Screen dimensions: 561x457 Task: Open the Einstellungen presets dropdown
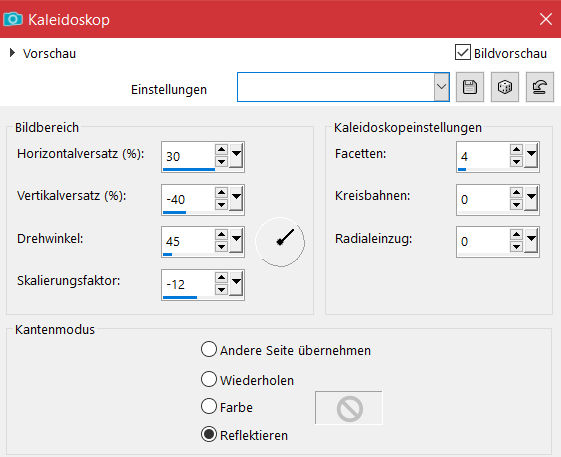coord(442,87)
